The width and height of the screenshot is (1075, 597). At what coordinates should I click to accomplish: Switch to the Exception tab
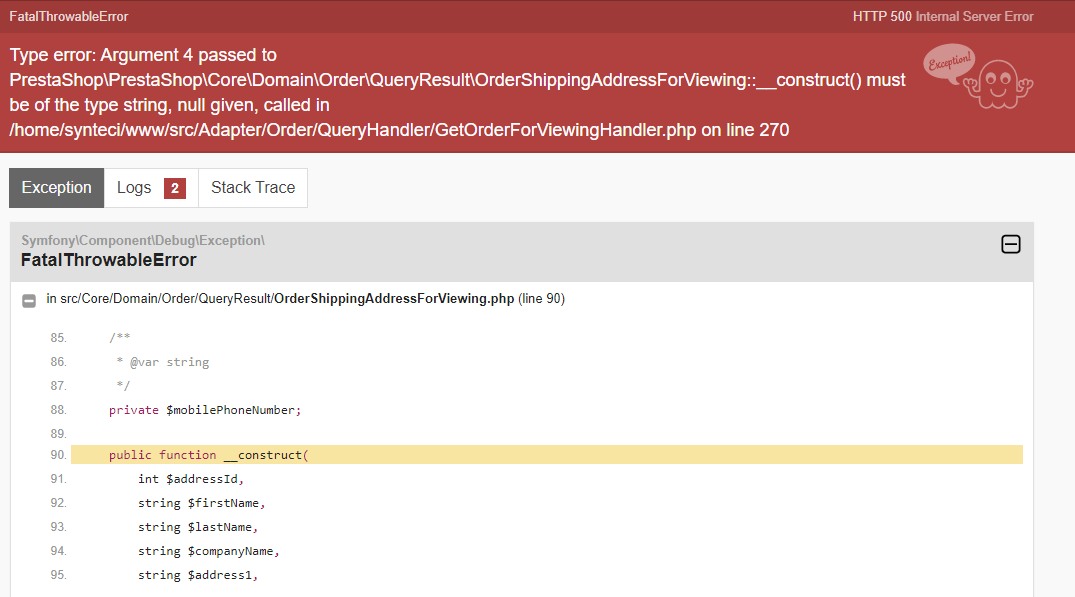coord(56,188)
